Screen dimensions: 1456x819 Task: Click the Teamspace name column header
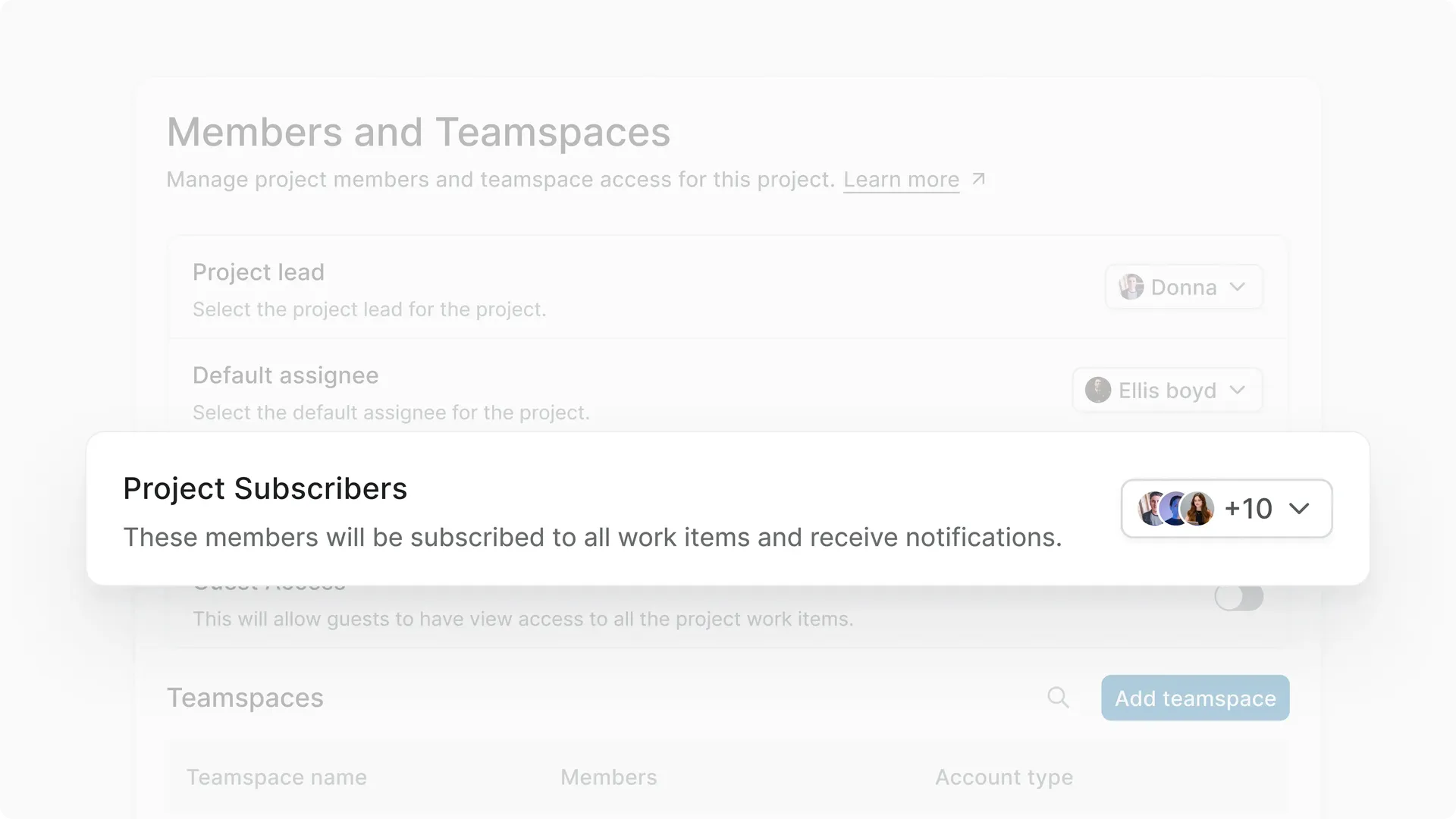click(277, 777)
